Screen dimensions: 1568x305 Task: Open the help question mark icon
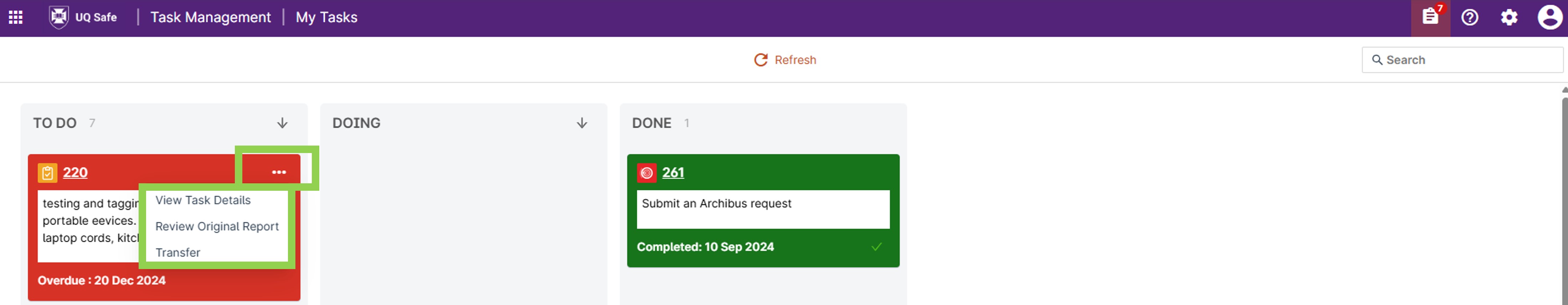[1469, 17]
